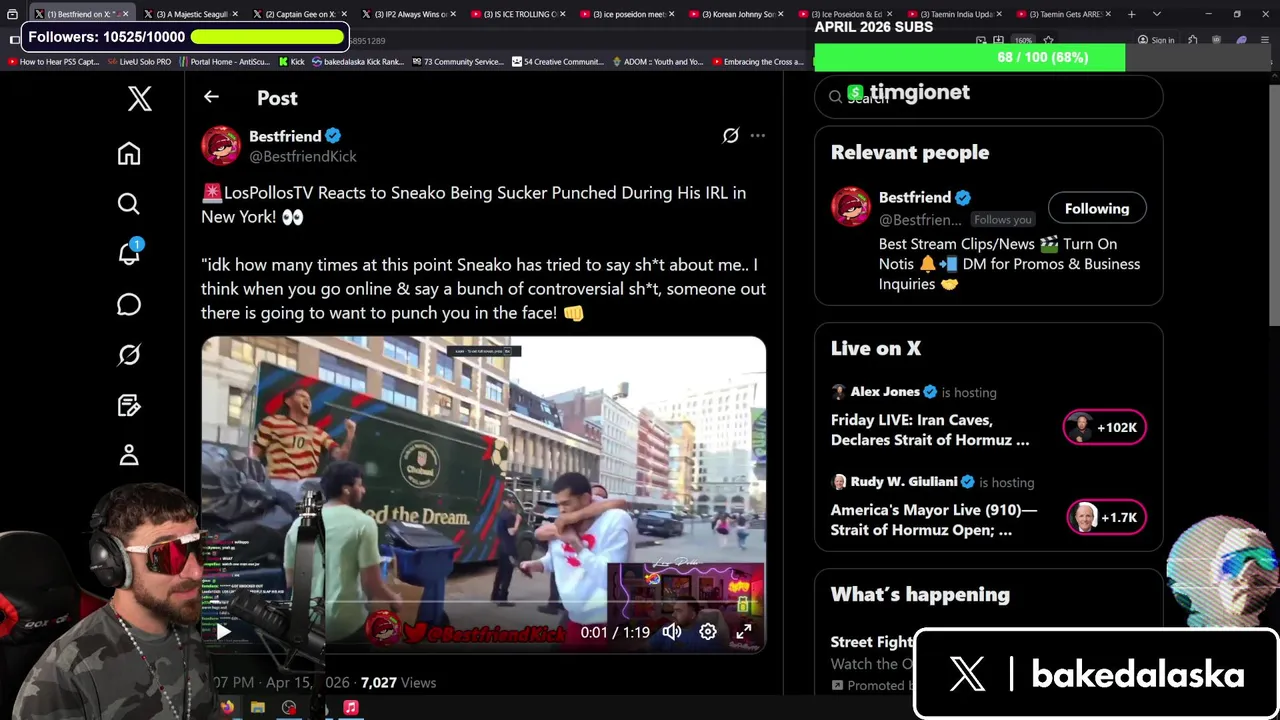Image resolution: width=1280 pixels, height=720 pixels.
Task: Switch to the A Majestic Seagull tab
Action: point(189,14)
